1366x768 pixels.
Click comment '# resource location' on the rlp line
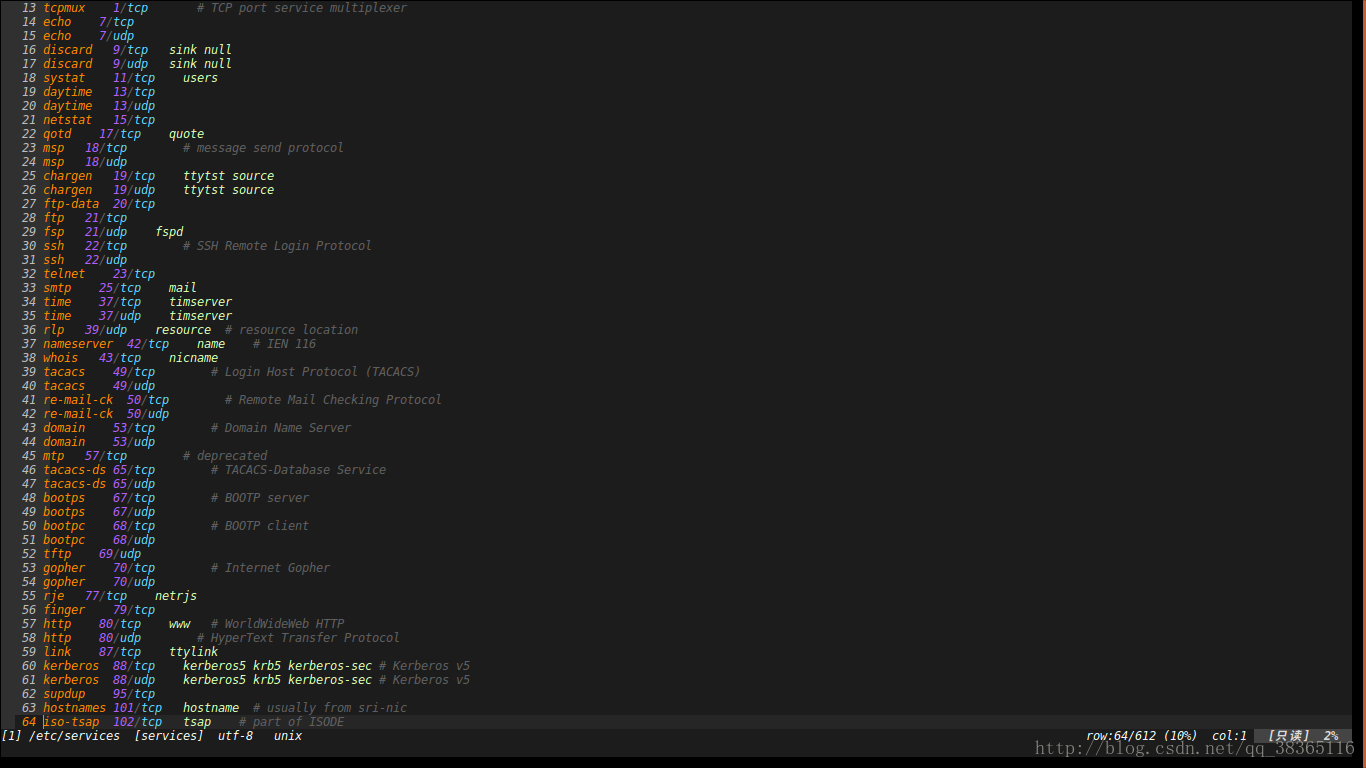tap(291, 330)
